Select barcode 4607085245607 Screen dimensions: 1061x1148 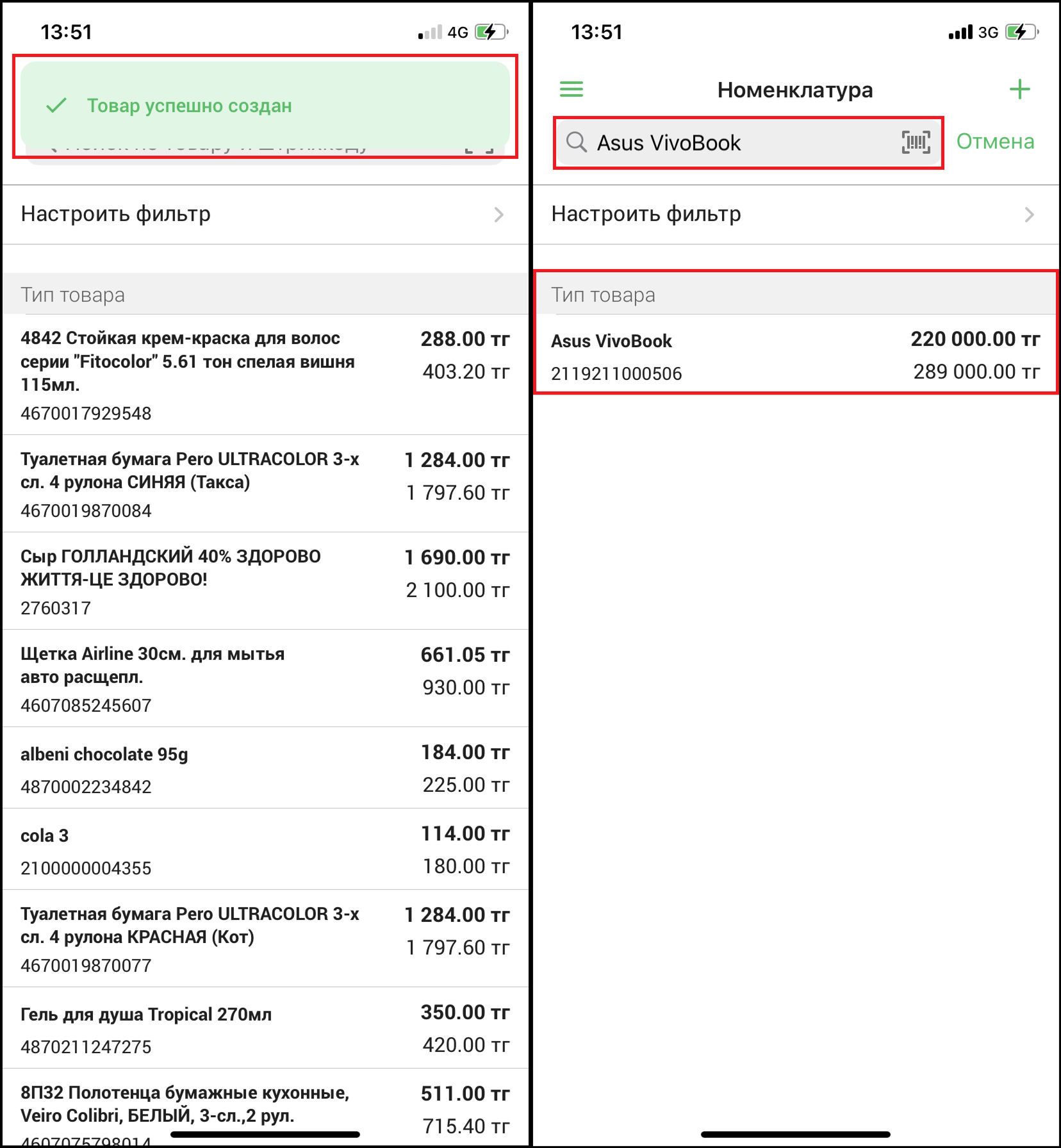pos(86,705)
